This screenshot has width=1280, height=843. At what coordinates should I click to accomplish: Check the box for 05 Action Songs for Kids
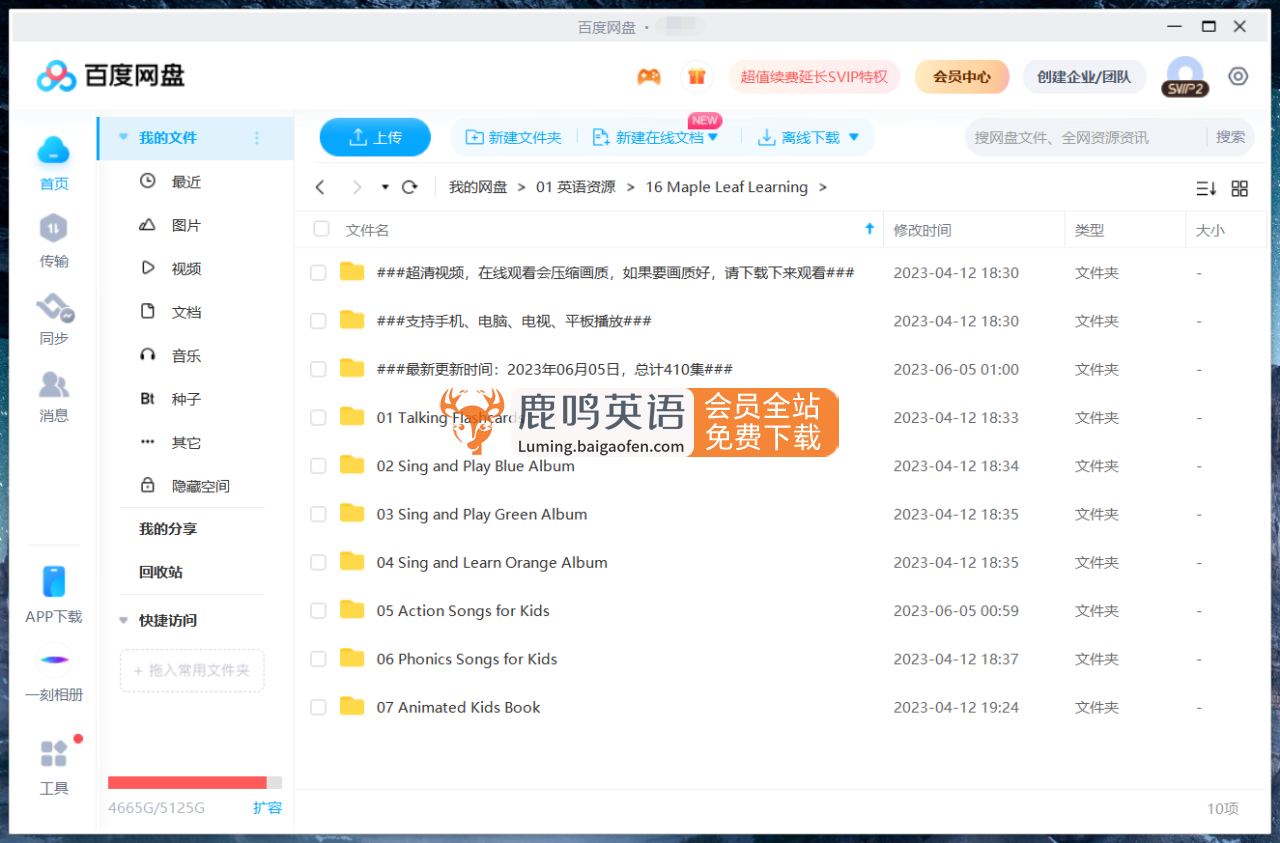point(318,610)
